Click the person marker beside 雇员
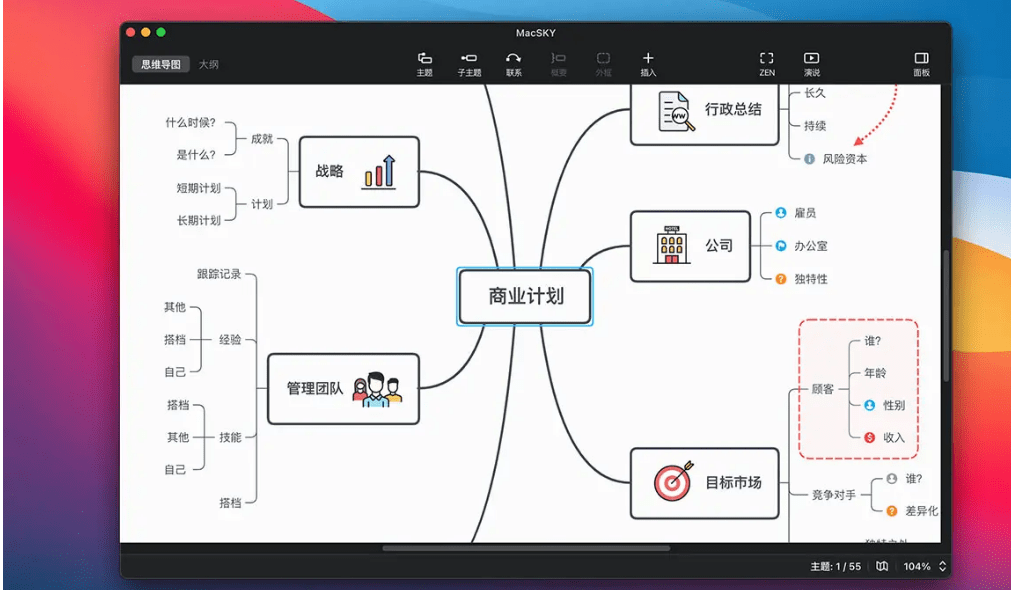 (781, 212)
